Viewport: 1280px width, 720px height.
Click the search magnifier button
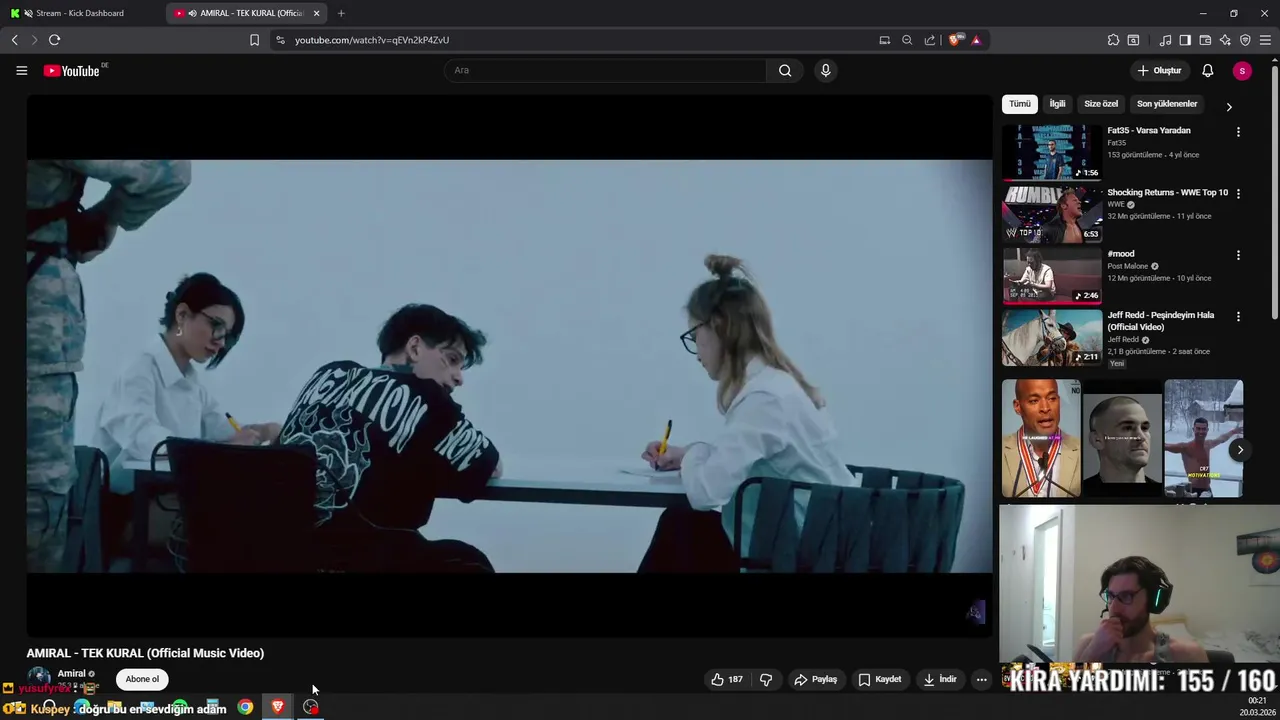(x=785, y=70)
